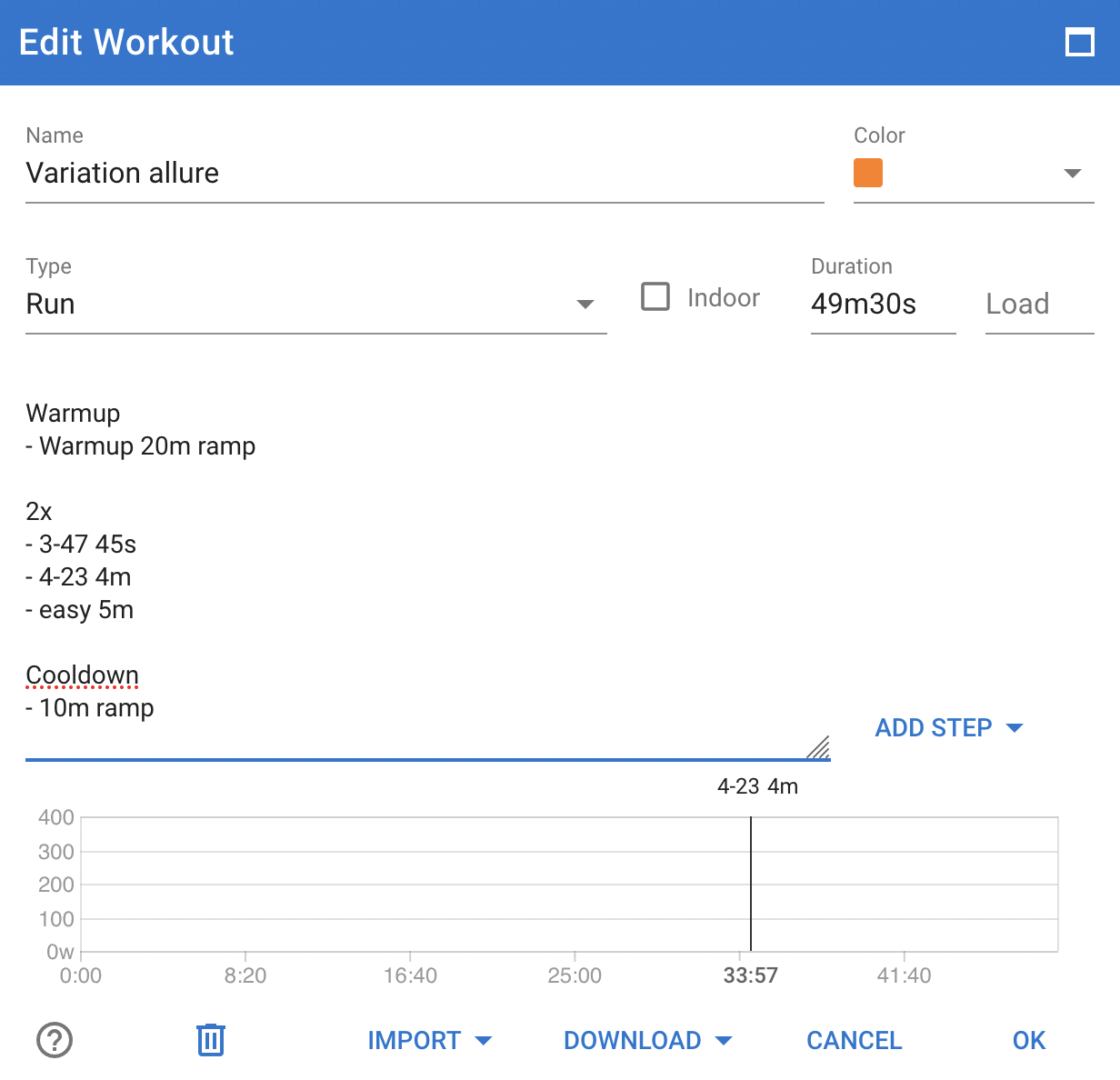The width and height of the screenshot is (1120, 1080).
Task: Click the orange color swatch
Action: [x=868, y=173]
